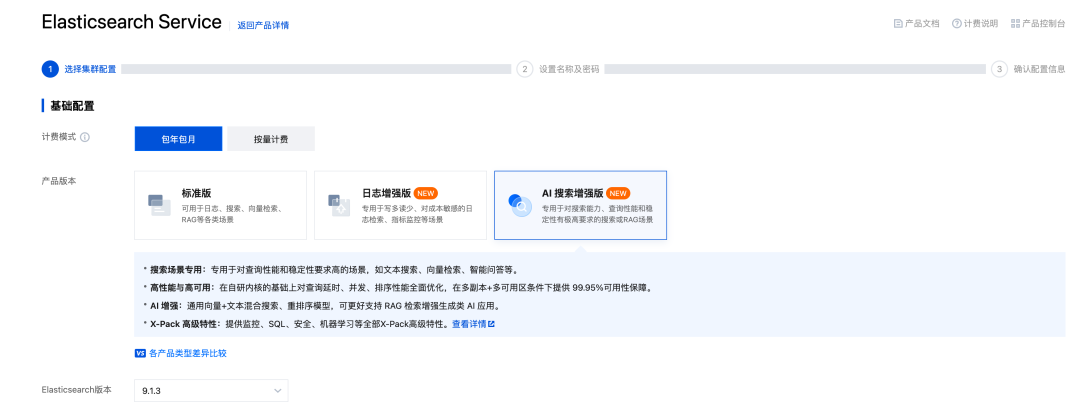
Task: Click the progress bar between steps 1 and 2
Action: pyautogui.click(x=316, y=69)
